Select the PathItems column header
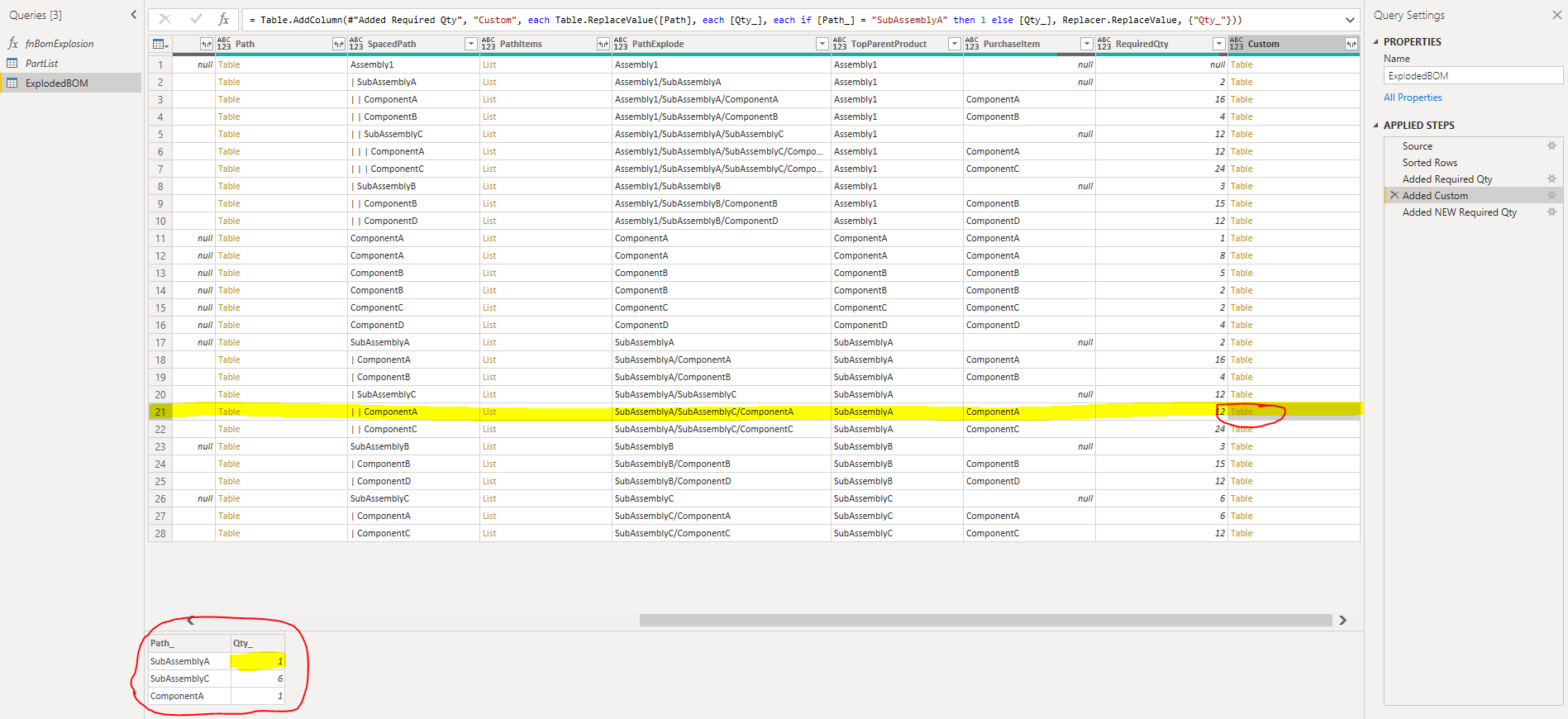Viewport: 1568px width, 719px height. 546,44
